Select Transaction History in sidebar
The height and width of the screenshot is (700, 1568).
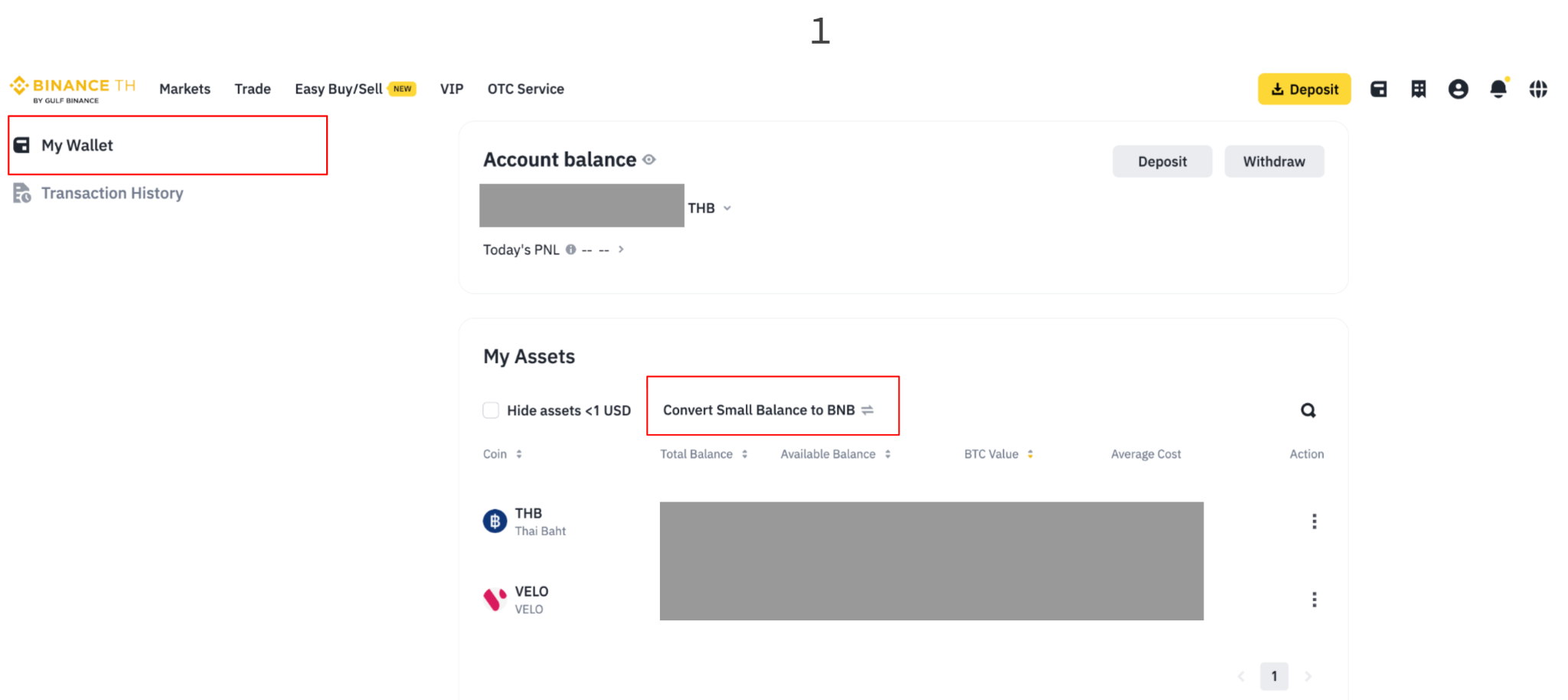click(x=112, y=193)
